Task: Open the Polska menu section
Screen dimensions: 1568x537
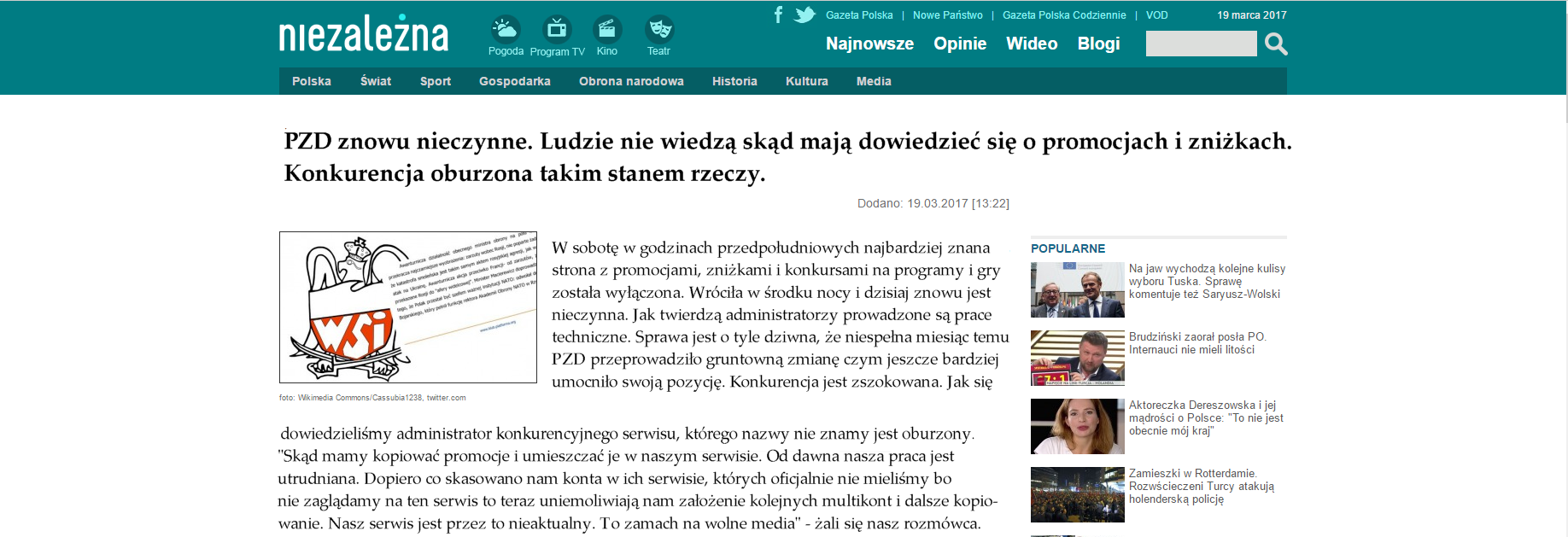Action: 312,81
